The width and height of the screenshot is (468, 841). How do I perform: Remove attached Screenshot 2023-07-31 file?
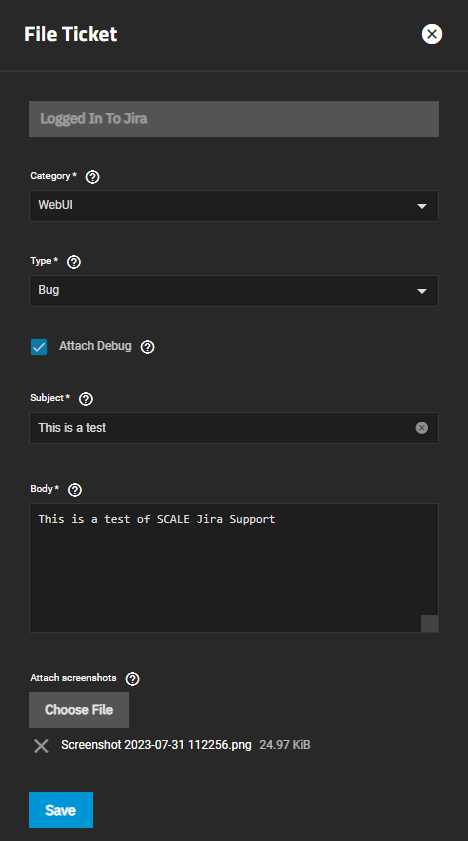click(x=41, y=746)
